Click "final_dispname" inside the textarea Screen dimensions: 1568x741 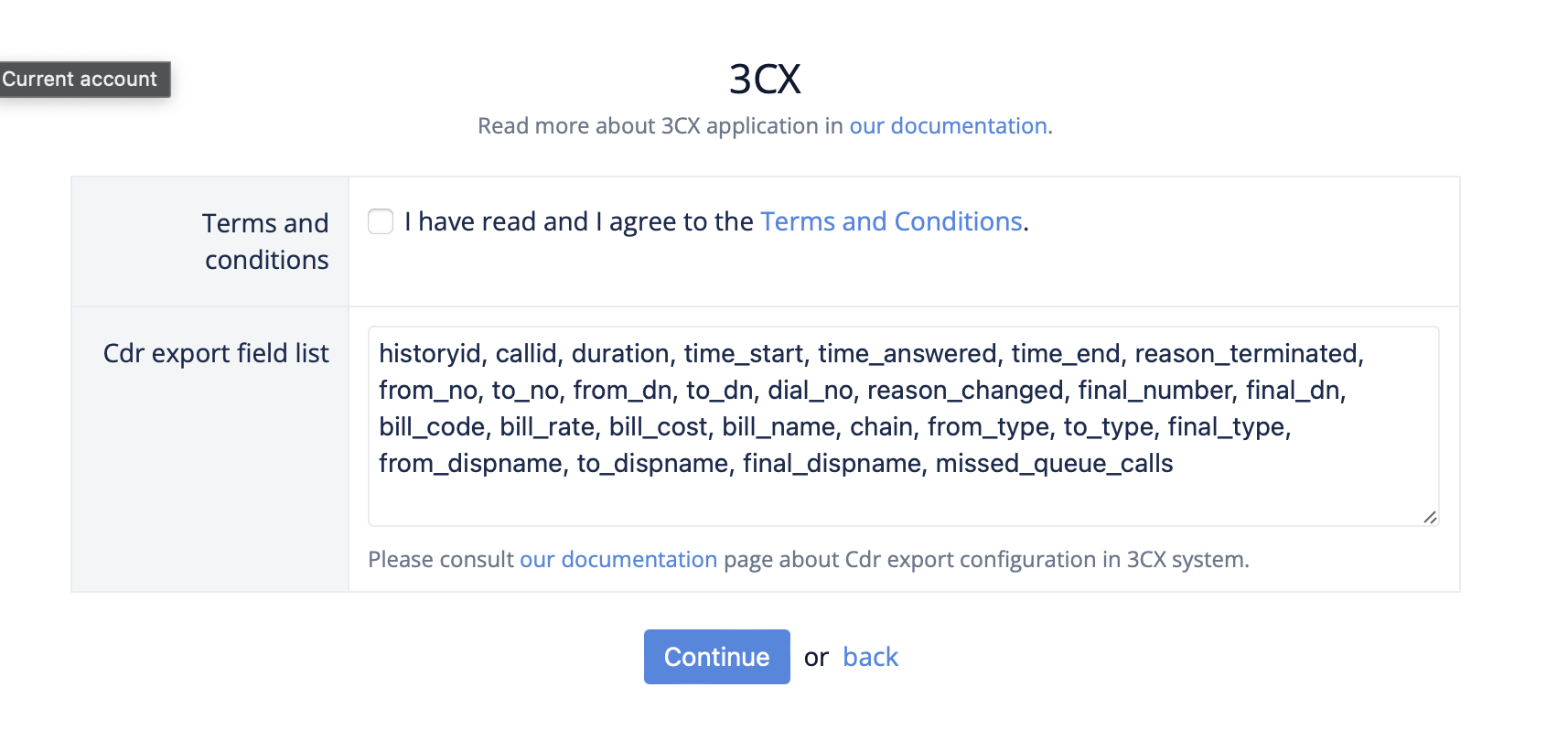point(832,464)
